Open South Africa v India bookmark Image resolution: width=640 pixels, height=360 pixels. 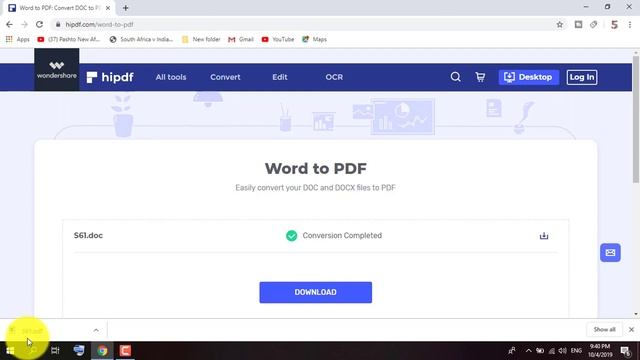click(141, 39)
